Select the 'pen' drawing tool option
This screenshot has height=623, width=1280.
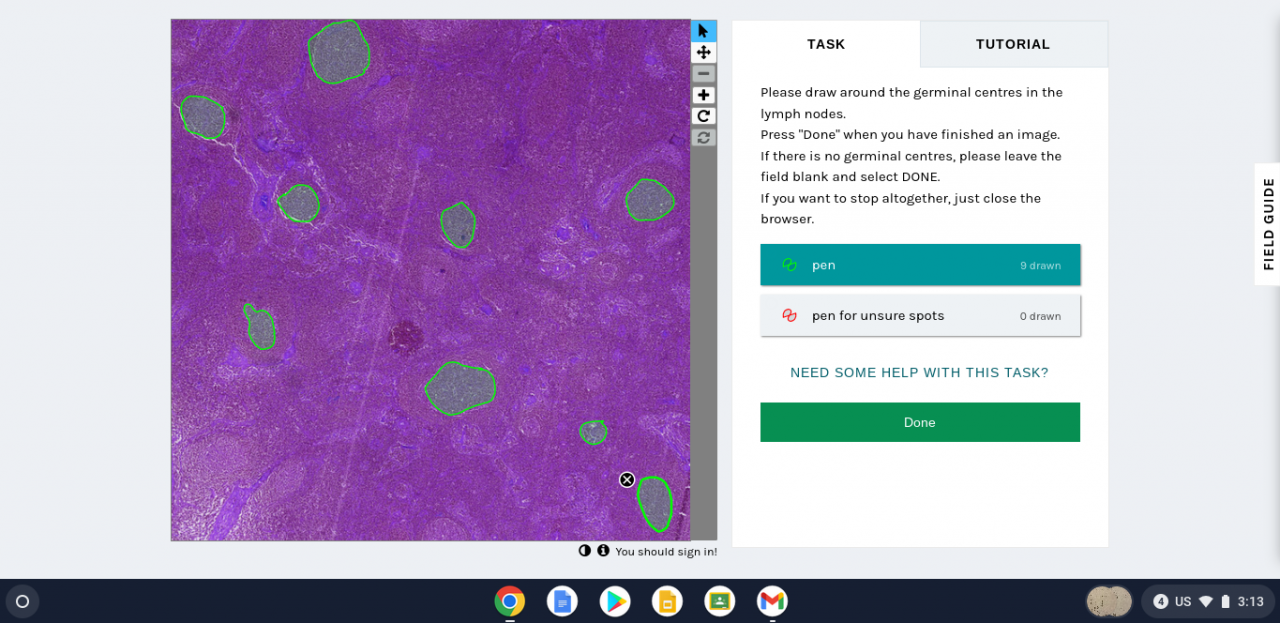[920, 265]
